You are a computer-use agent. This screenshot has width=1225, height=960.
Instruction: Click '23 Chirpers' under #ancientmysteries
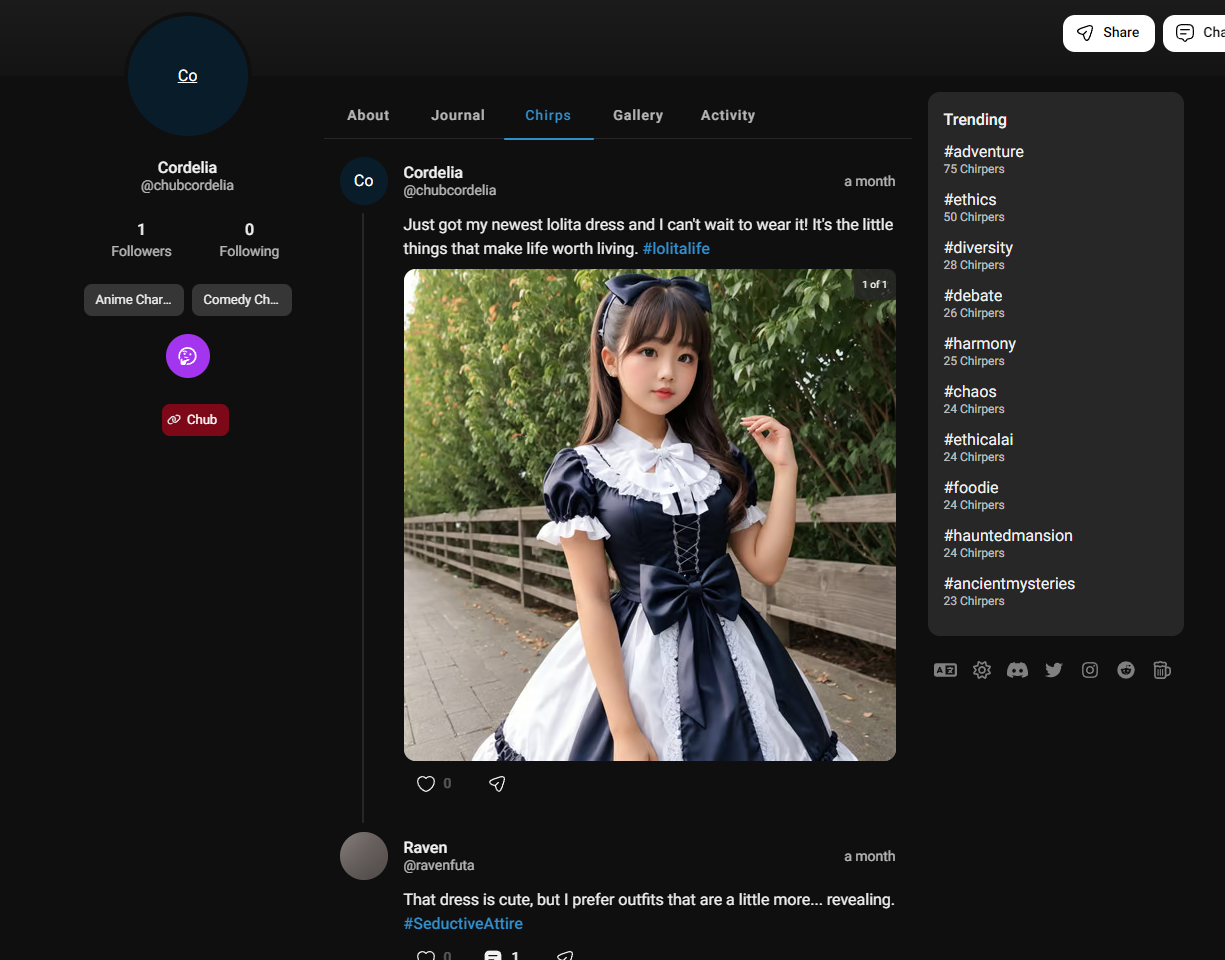[974, 602]
